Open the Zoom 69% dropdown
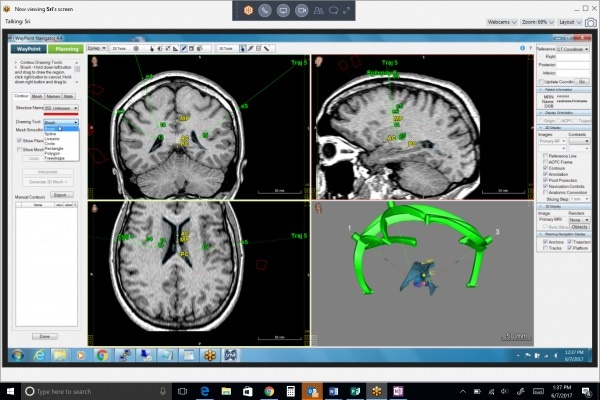This screenshot has width=600, height=400. pyautogui.click(x=539, y=20)
